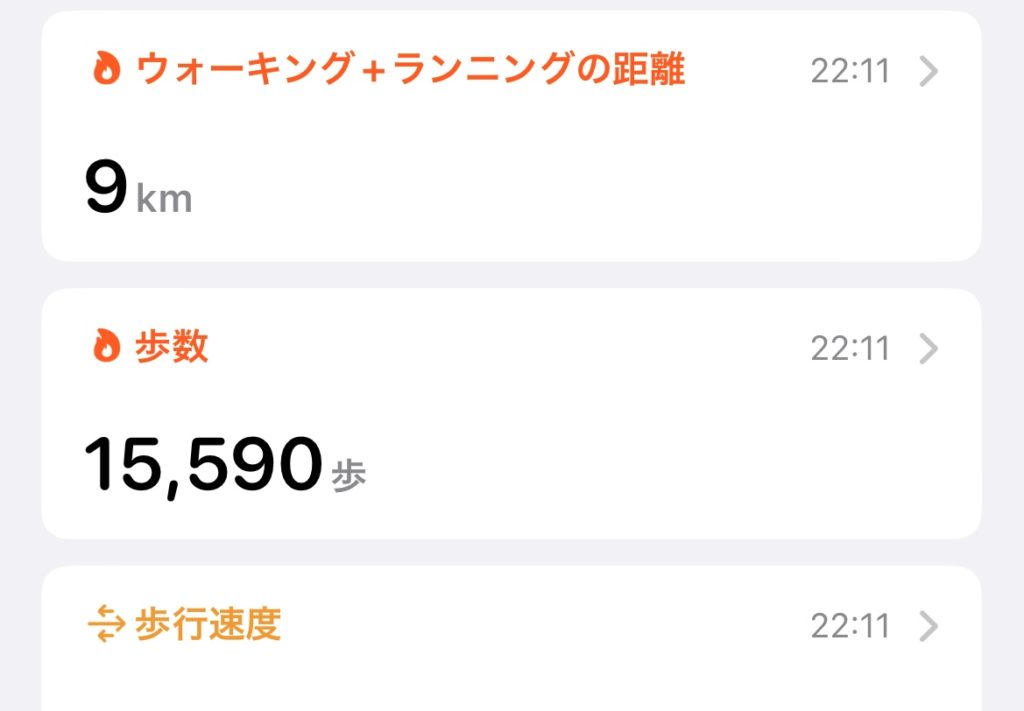The width and height of the screenshot is (1024, 711).
Task: Tap the 22:11 timestamp on the distance card
Action: pos(850,72)
